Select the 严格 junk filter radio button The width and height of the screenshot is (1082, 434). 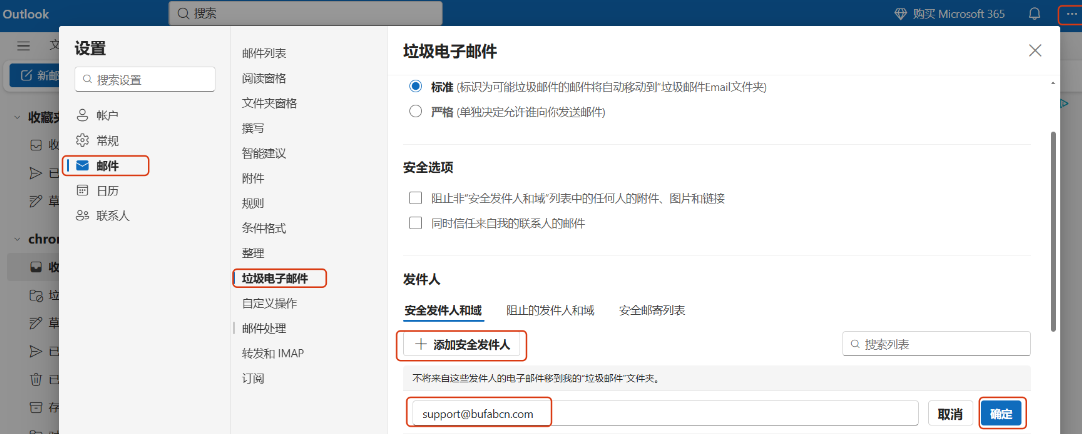pyautogui.click(x=415, y=111)
